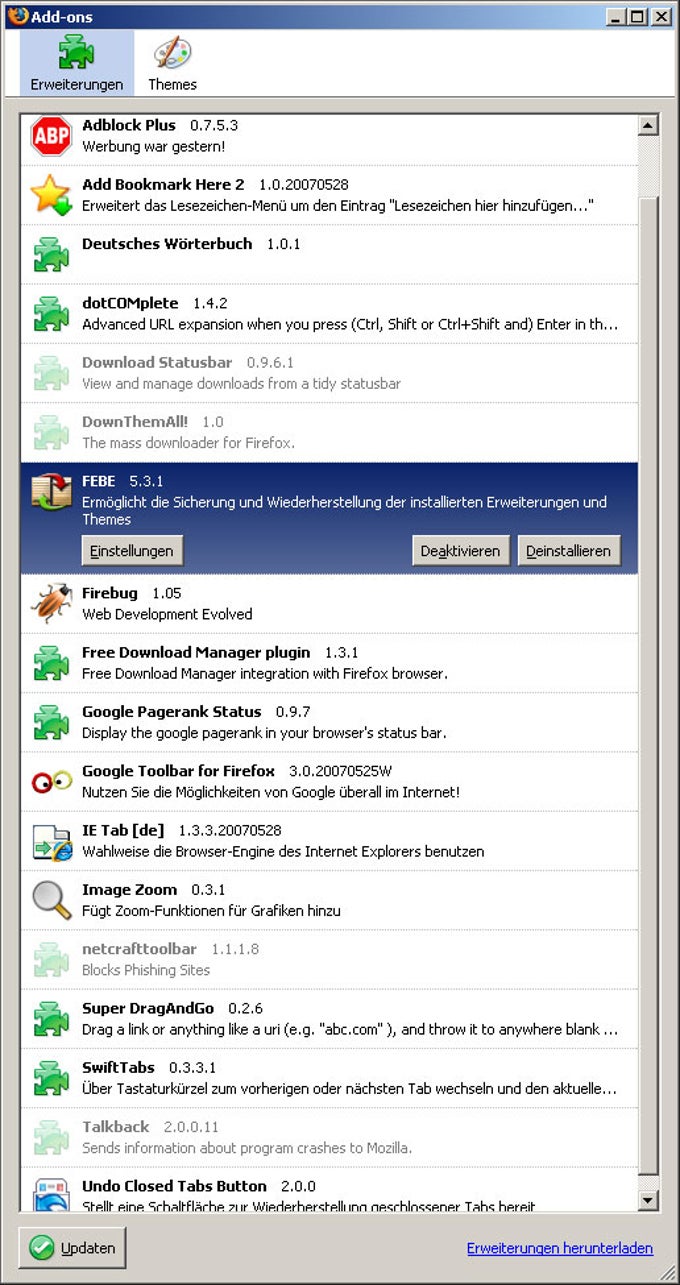This screenshot has width=680, height=1285.
Task: Select the Adblock Plus extension name
Action: [x=129, y=125]
